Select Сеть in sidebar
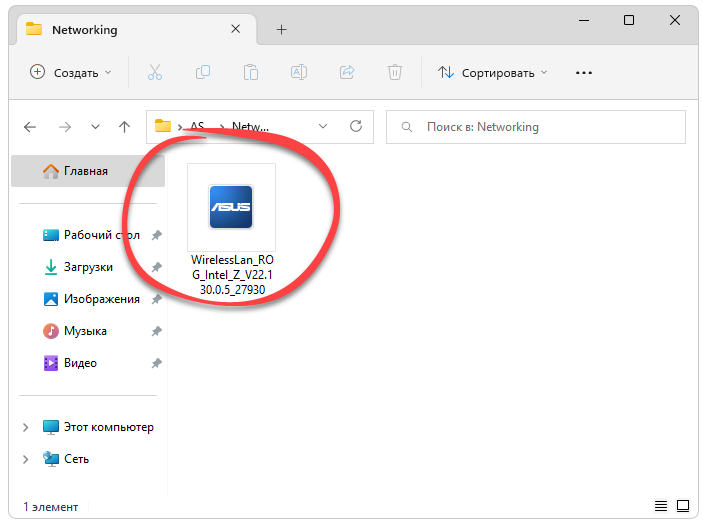703x524 pixels. 65,459
